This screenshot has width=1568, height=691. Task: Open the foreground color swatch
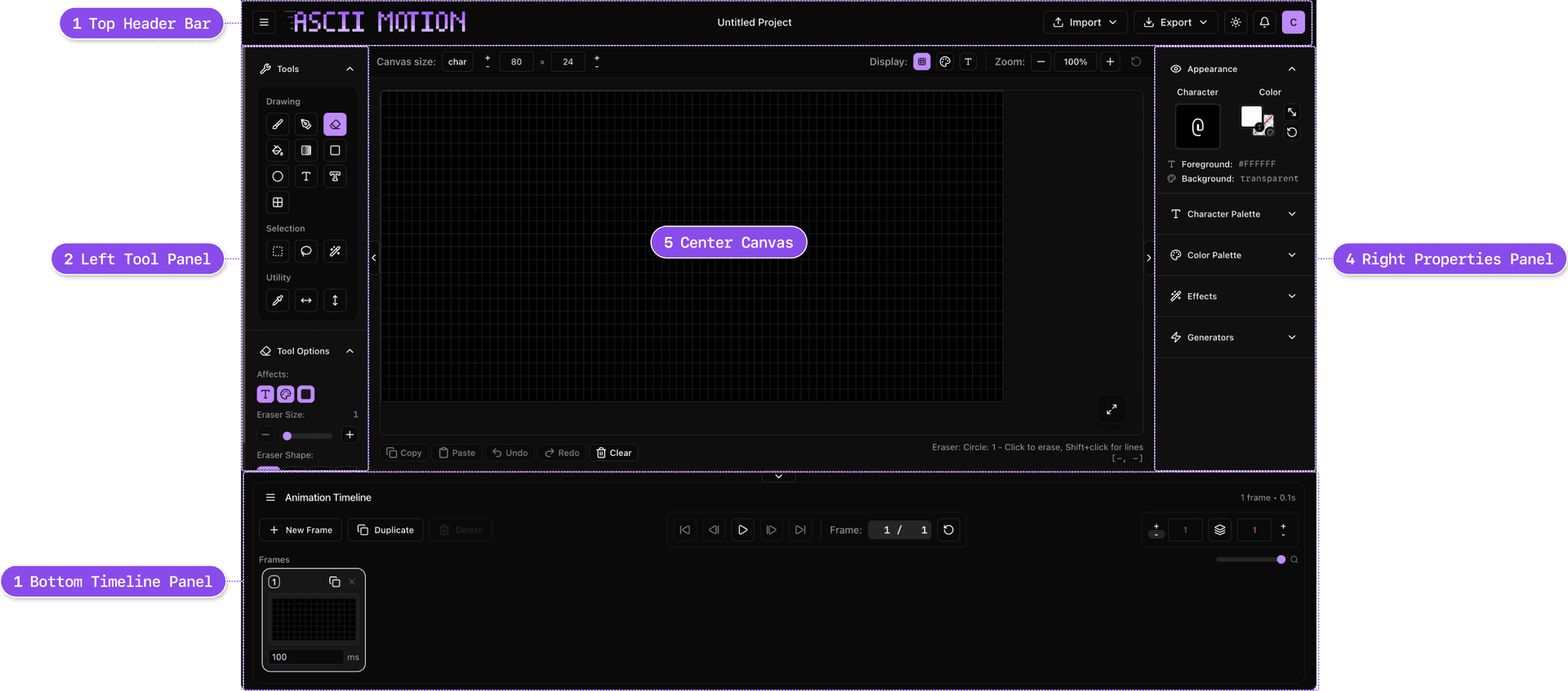pos(1251,117)
